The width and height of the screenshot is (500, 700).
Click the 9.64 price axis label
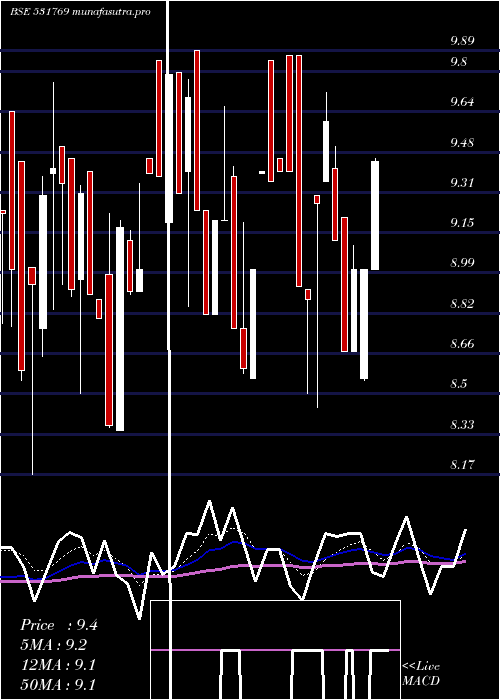[462, 102]
